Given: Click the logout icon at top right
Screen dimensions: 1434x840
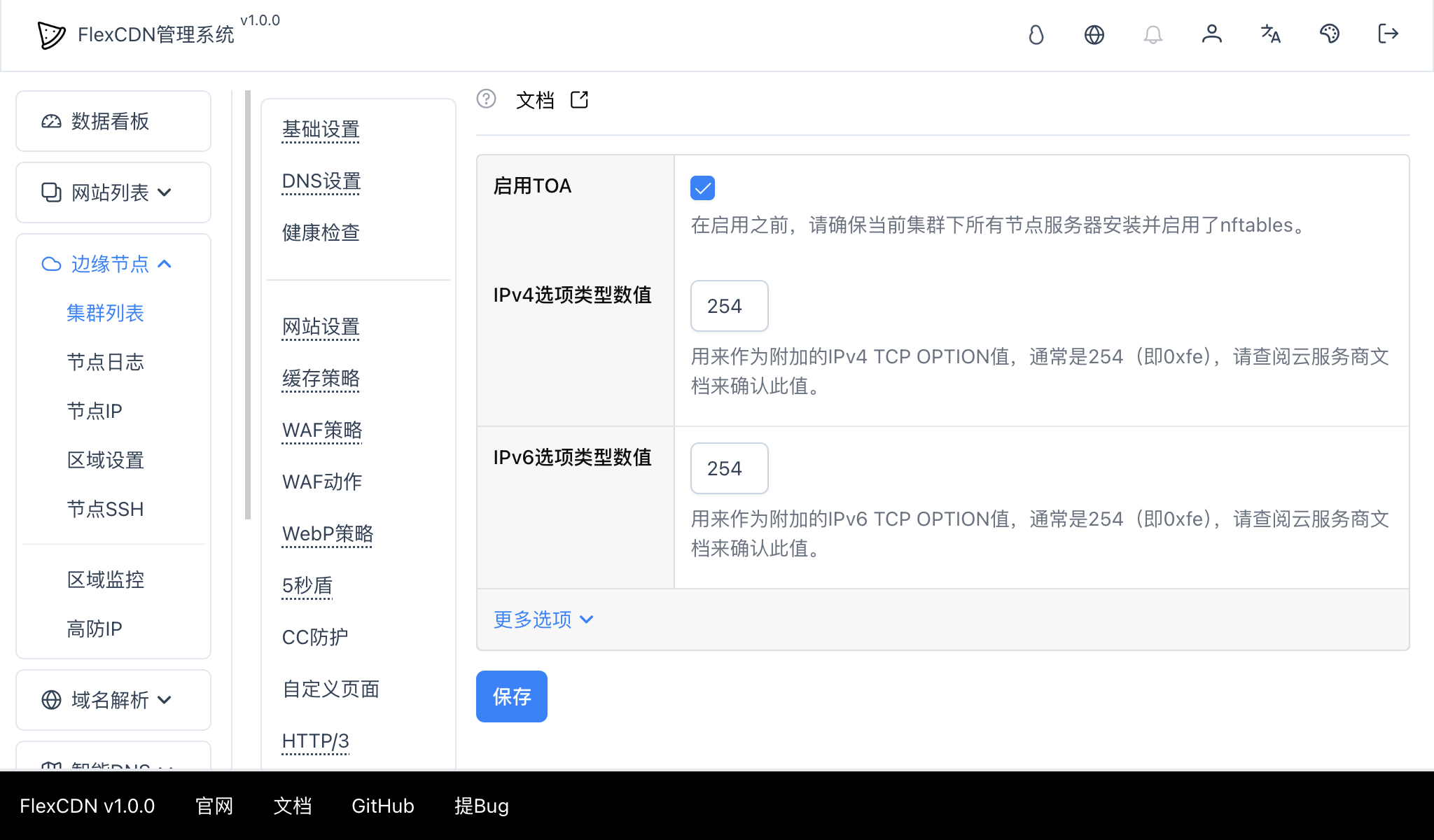Looking at the screenshot, I should (1388, 34).
